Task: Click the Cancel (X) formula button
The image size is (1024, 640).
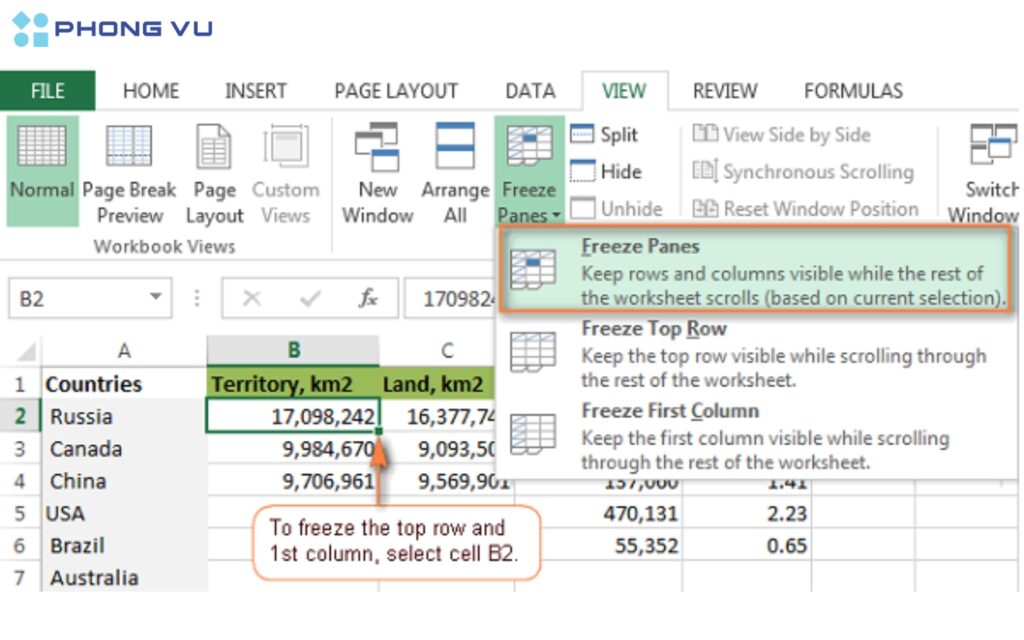Action: [251, 298]
